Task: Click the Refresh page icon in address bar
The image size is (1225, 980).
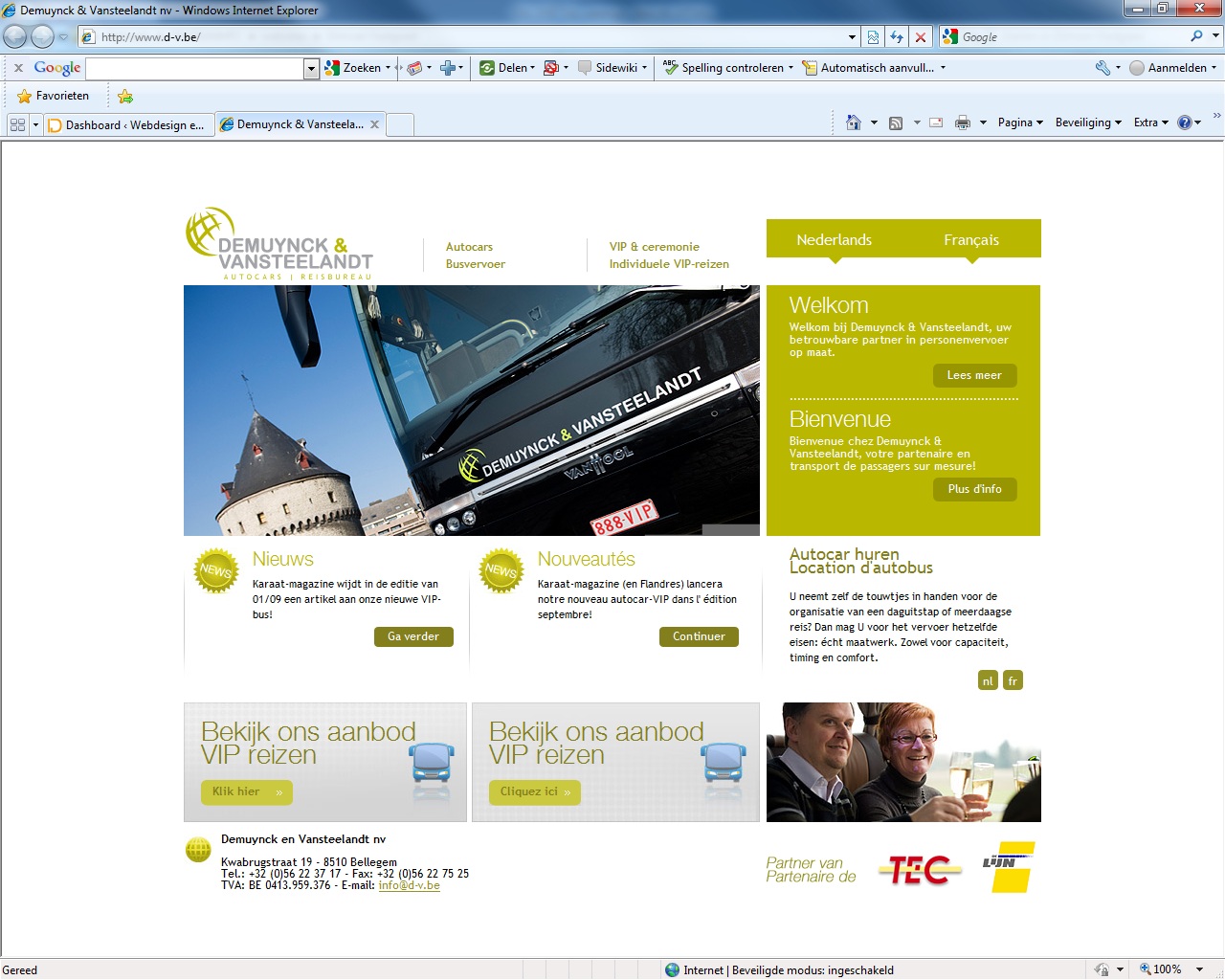Action: tap(897, 37)
